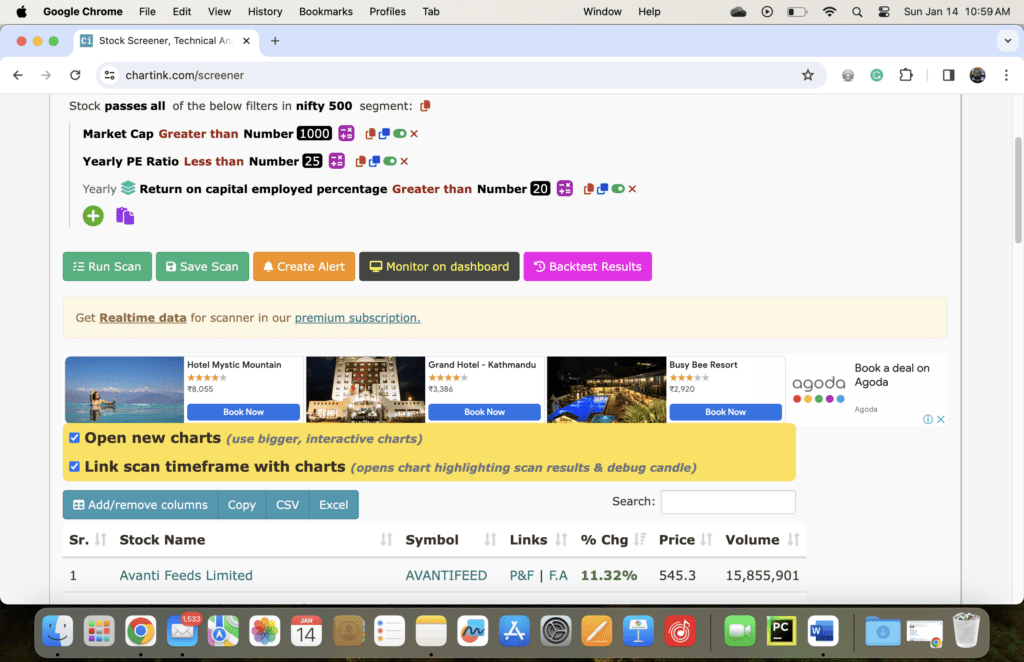
Task: Open calculator icon on Yearly PE Ratio filter
Action: [x=336, y=161]
